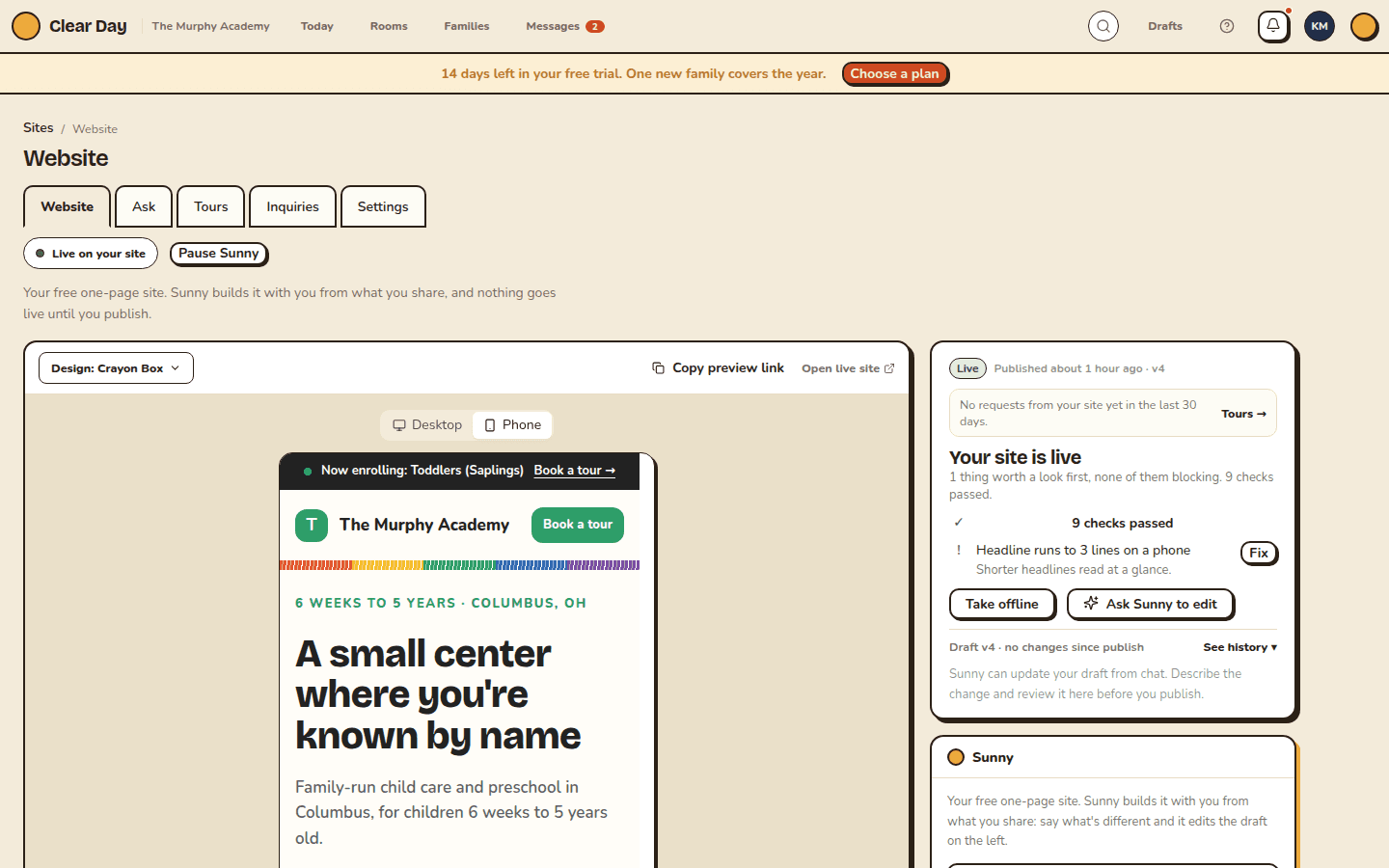This screenshot has width=1389, height=868.
Task: Open notifications bell icon
Action: click(x=1273, y=26)
